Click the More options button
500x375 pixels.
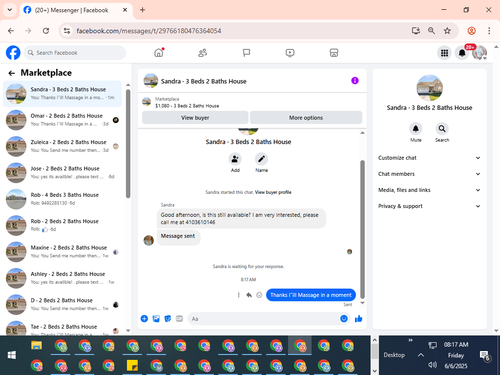coord(306,118)
